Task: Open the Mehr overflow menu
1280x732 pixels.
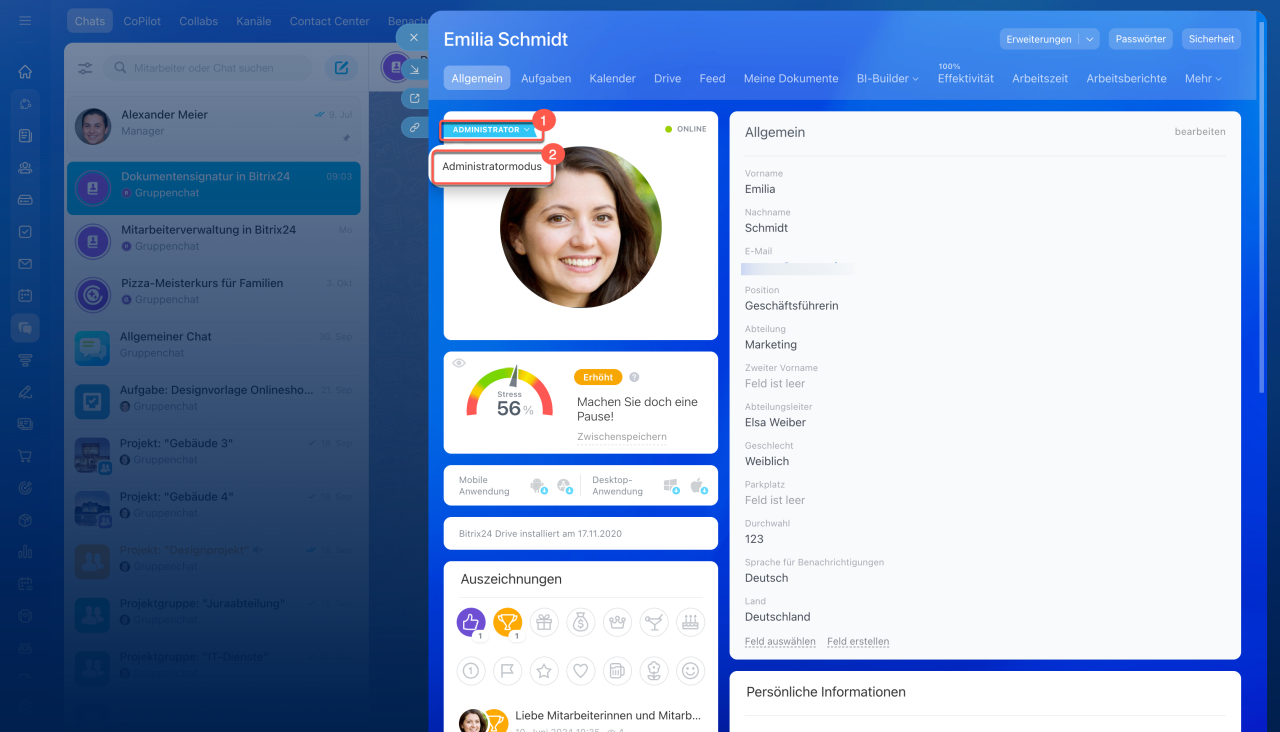Action: (1203, 78)
